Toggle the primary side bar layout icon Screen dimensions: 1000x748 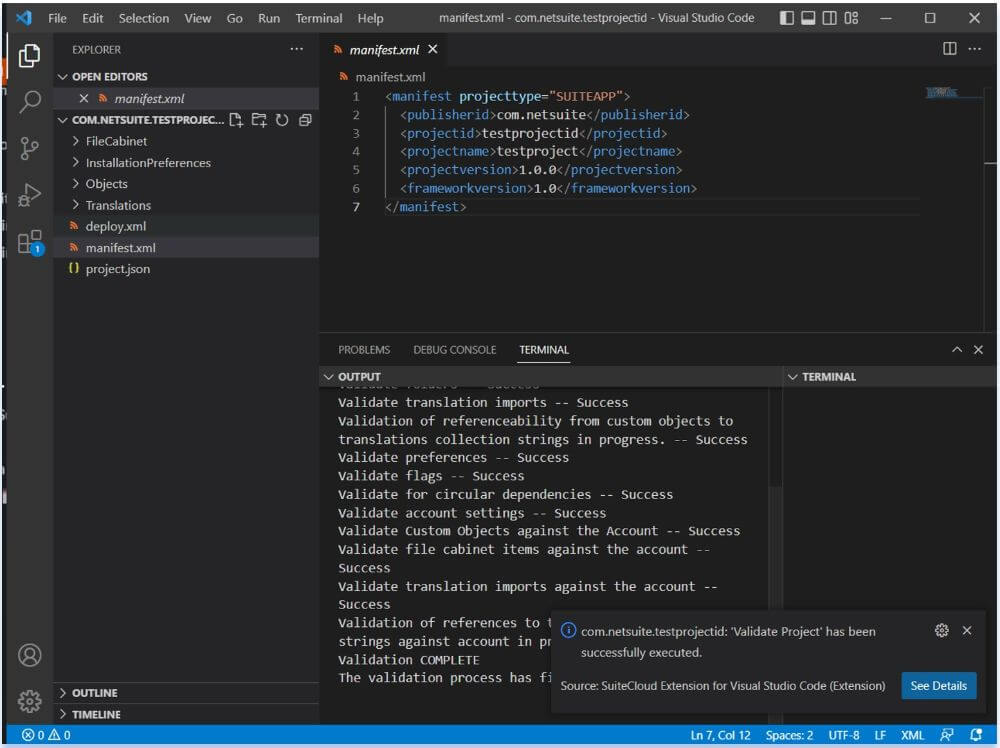[787, 18]
